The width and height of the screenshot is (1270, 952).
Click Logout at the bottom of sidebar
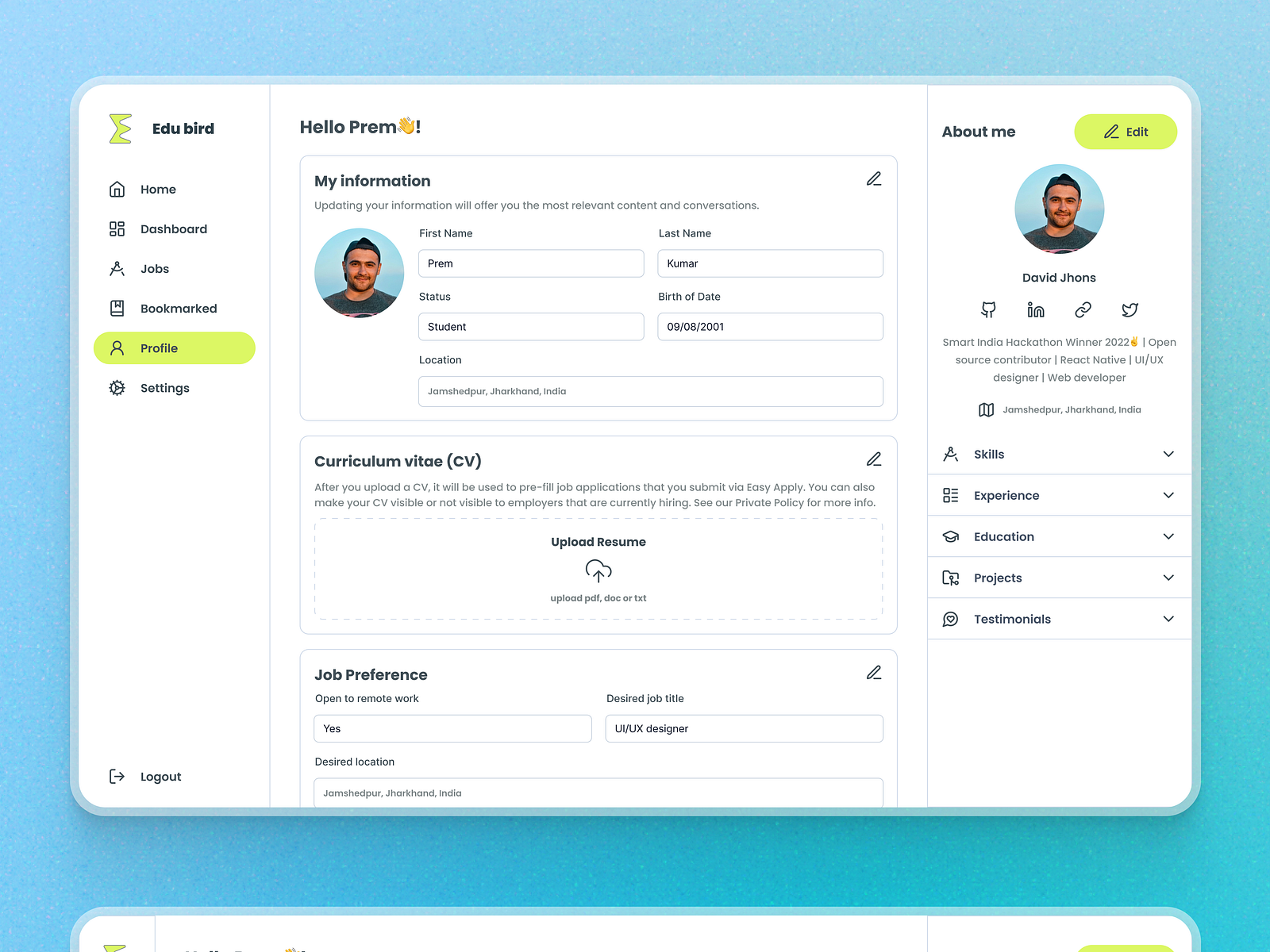160,776
